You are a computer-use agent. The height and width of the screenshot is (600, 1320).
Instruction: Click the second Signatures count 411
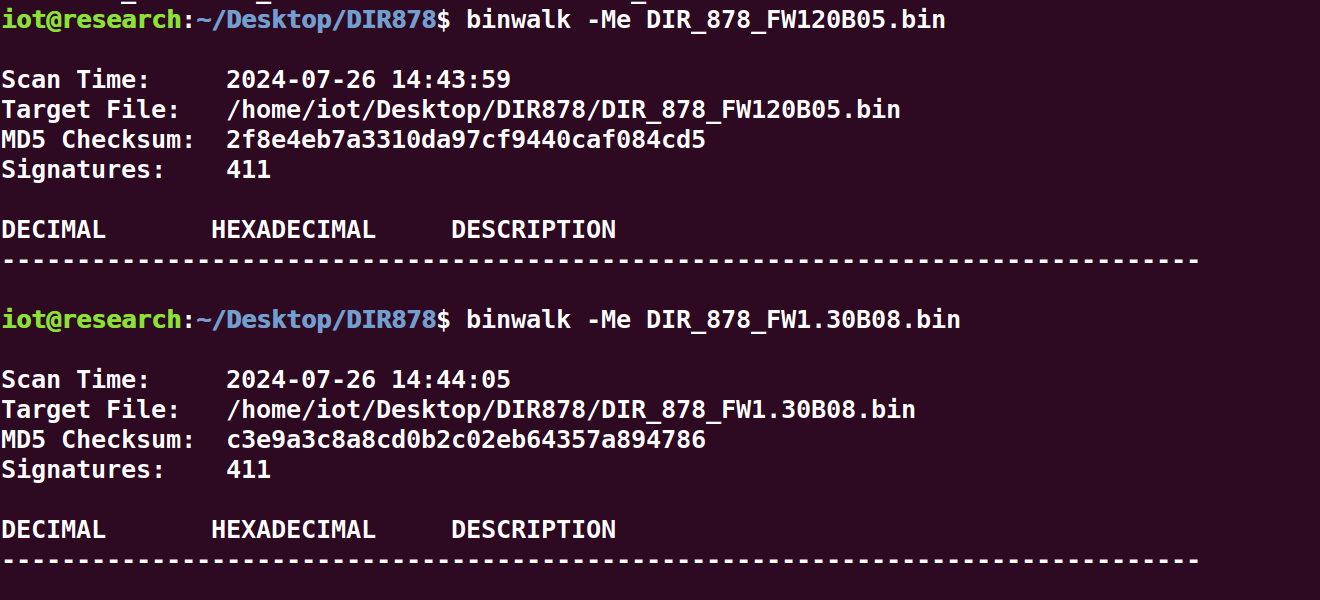click(x=249, y=469)
